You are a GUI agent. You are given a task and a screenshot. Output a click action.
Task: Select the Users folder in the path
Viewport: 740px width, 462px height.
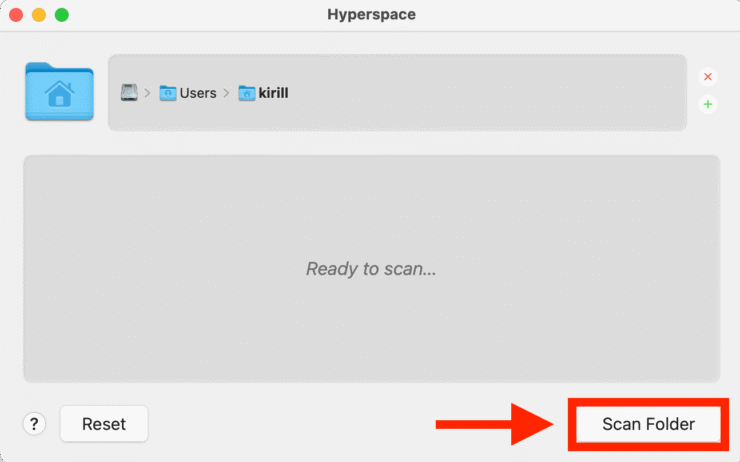(188, 93)
